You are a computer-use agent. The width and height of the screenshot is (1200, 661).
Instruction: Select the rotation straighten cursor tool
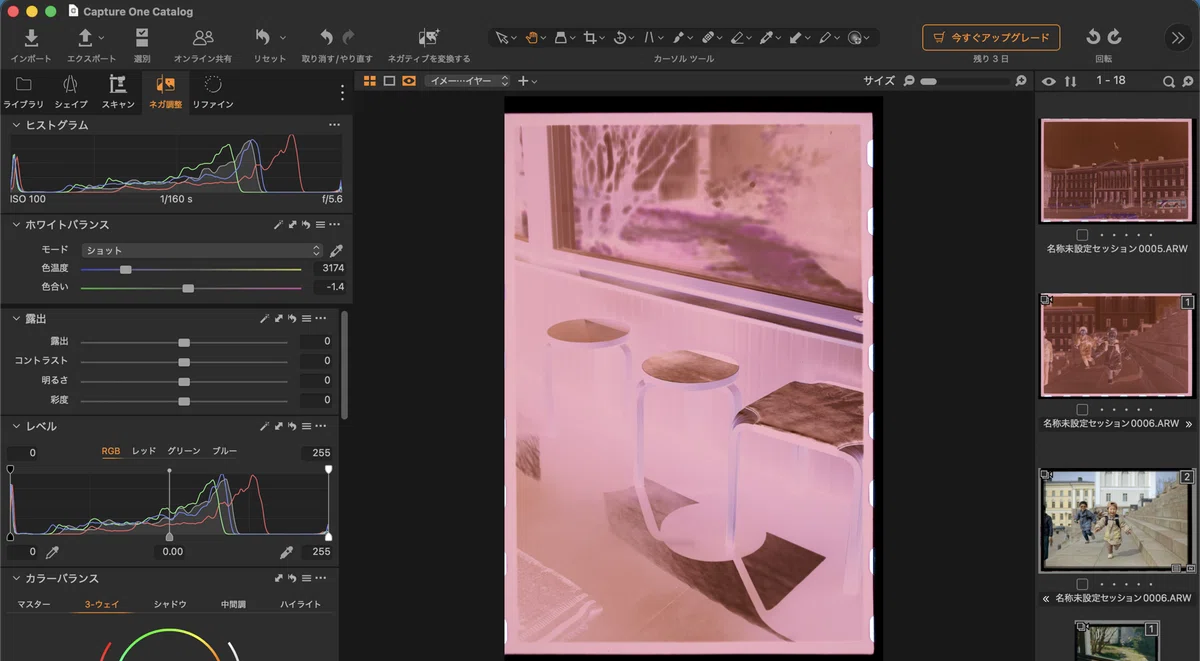pos(620,38)
